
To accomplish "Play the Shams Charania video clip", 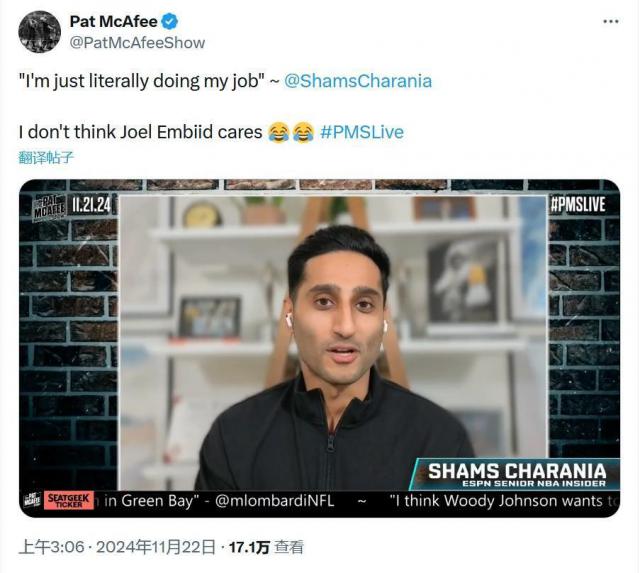I will (320, 348).
